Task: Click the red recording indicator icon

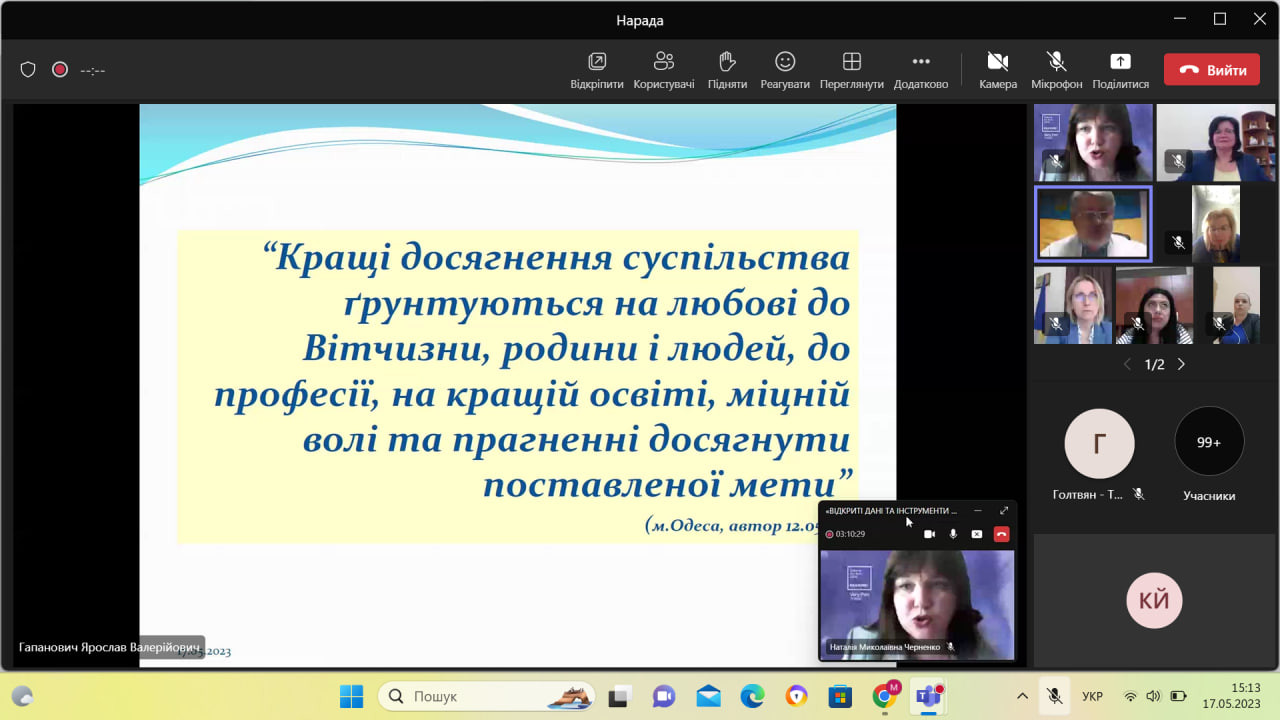Action: click(x=60, y=70)
